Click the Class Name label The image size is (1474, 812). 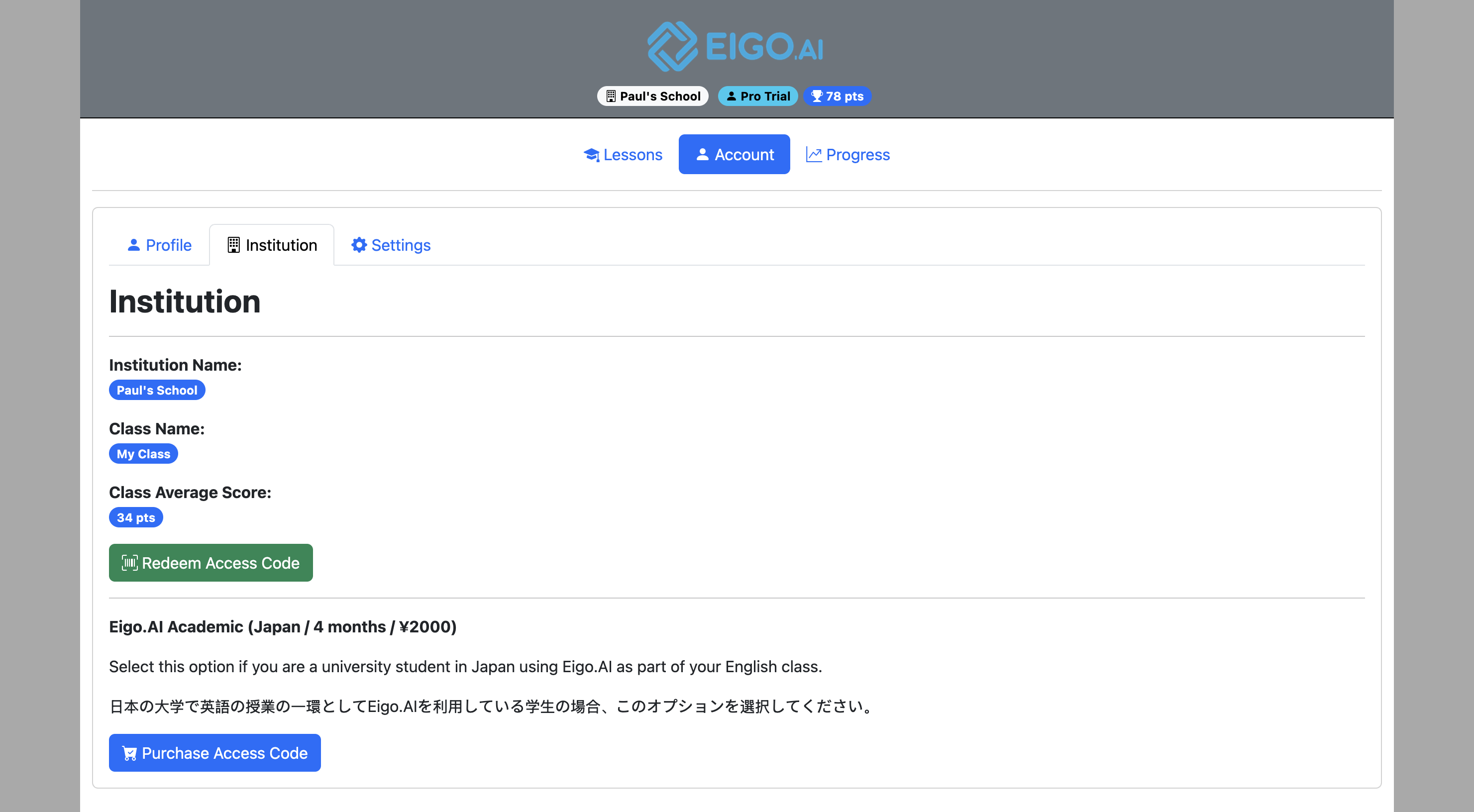pyautogui.click(x=157, y=428)
